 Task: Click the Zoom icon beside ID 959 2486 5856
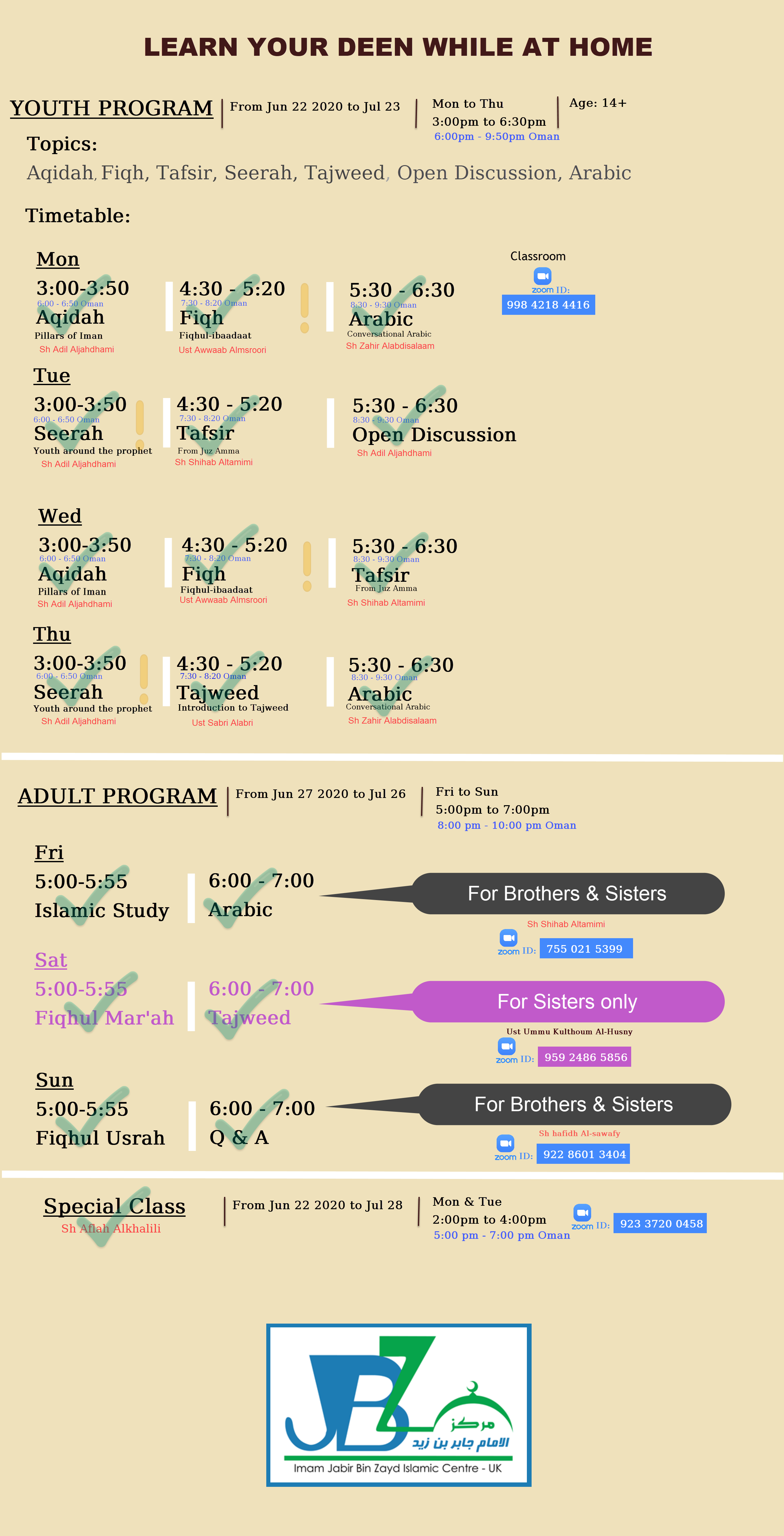tap(506, 1046)
